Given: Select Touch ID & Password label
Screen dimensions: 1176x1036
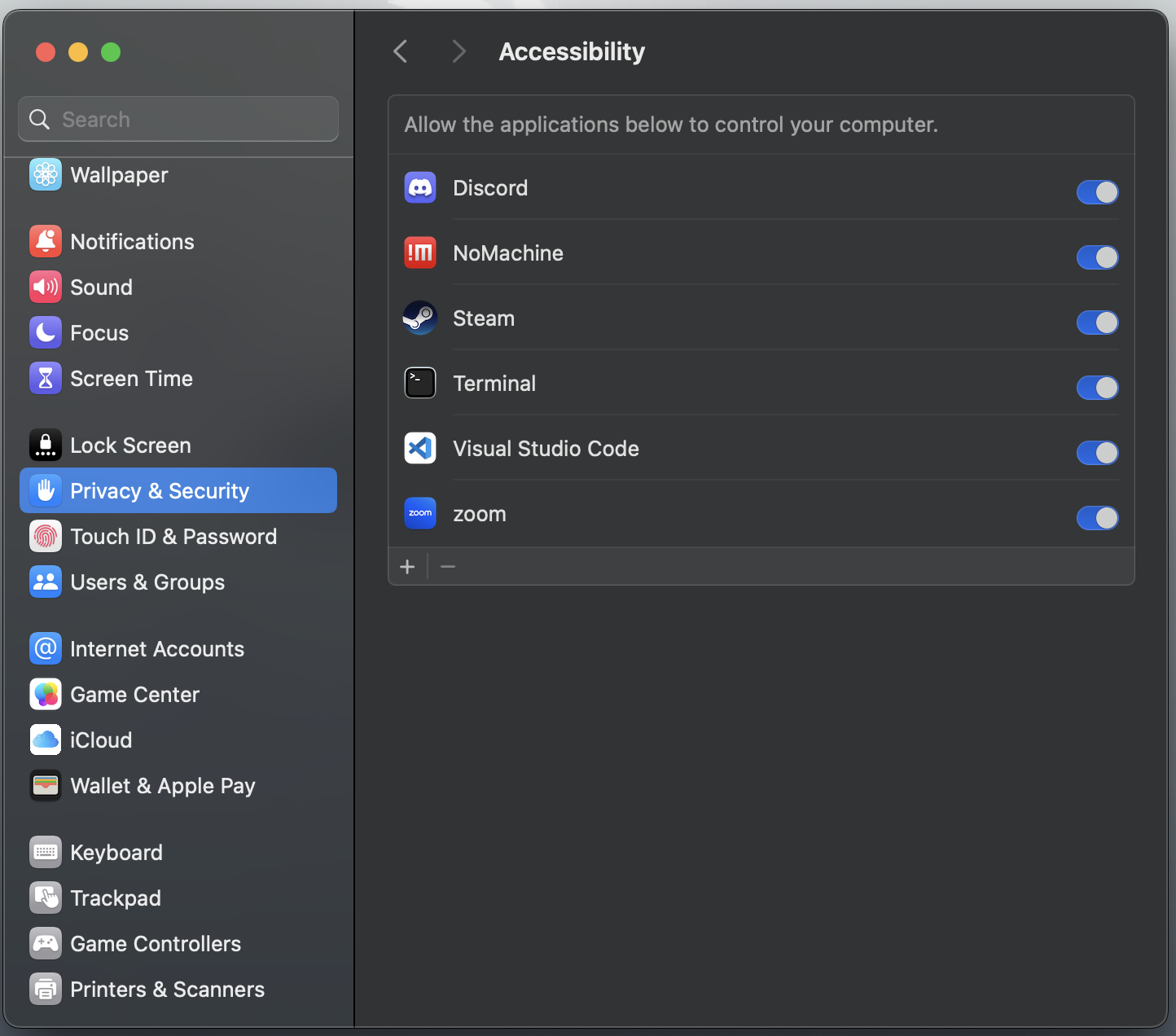Looking at the screenshot, I should click(173, 537).
